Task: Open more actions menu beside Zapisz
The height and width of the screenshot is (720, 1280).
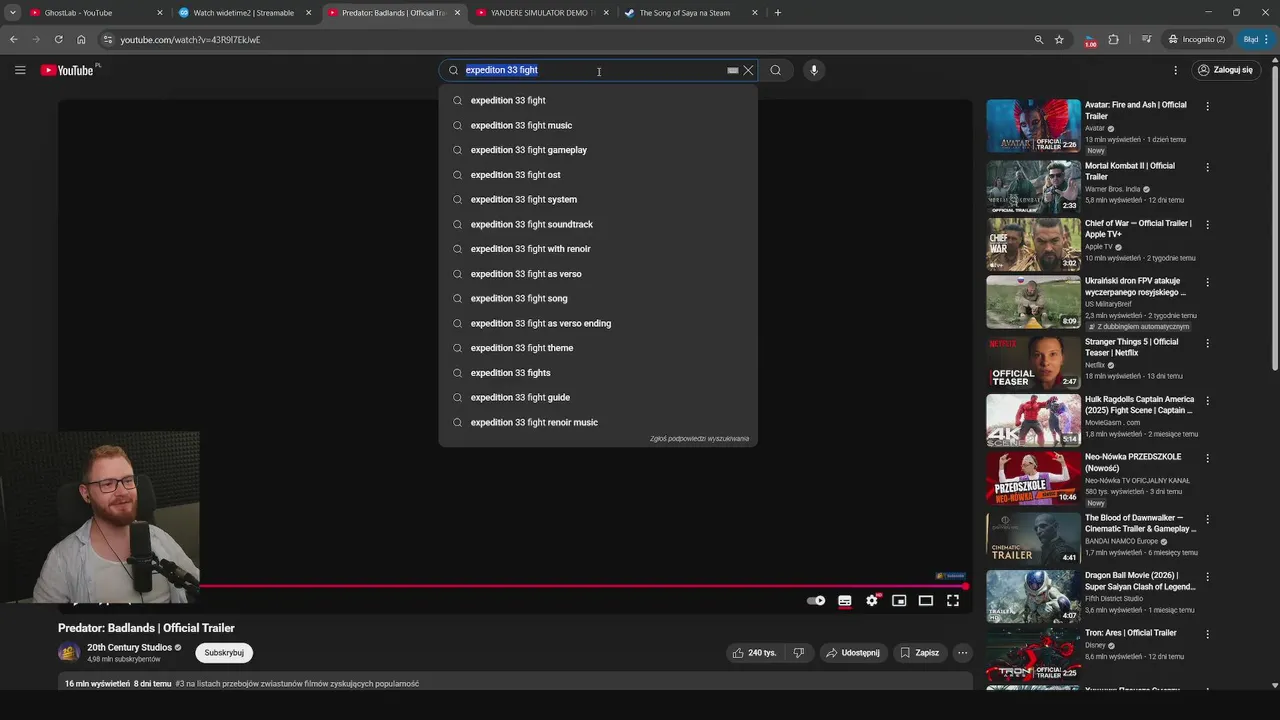Action: 962,653
